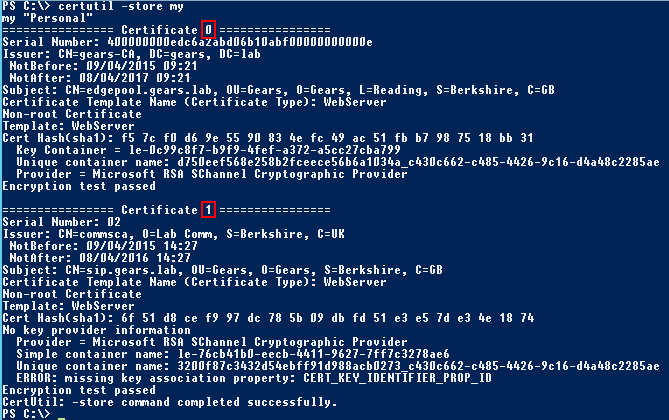Image resolution: width=669 pixels, height=420 pixels.
Task: Click the Subject CN=edgepool.gears.lab text
Action: click(138, 90)
